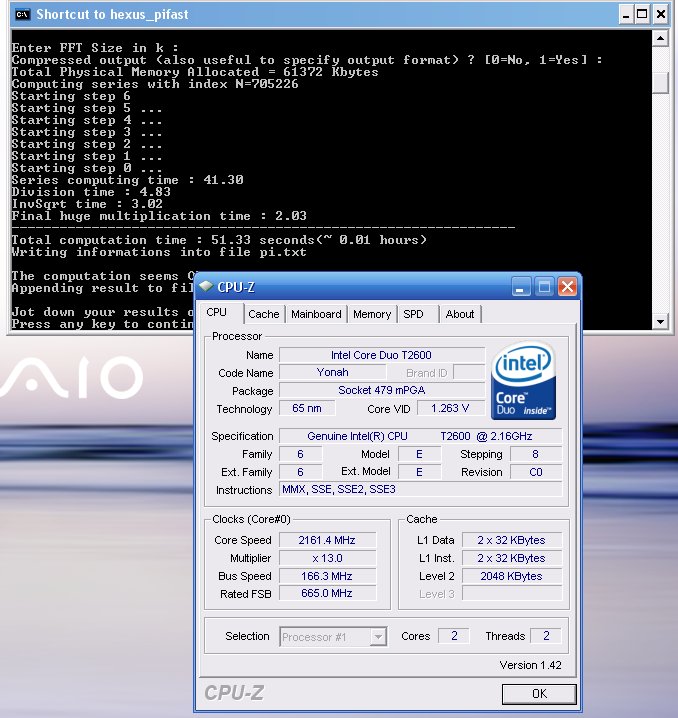678x718 pixels.
Task: Click console scrollbar down arrow
Action: coord(660,321)
